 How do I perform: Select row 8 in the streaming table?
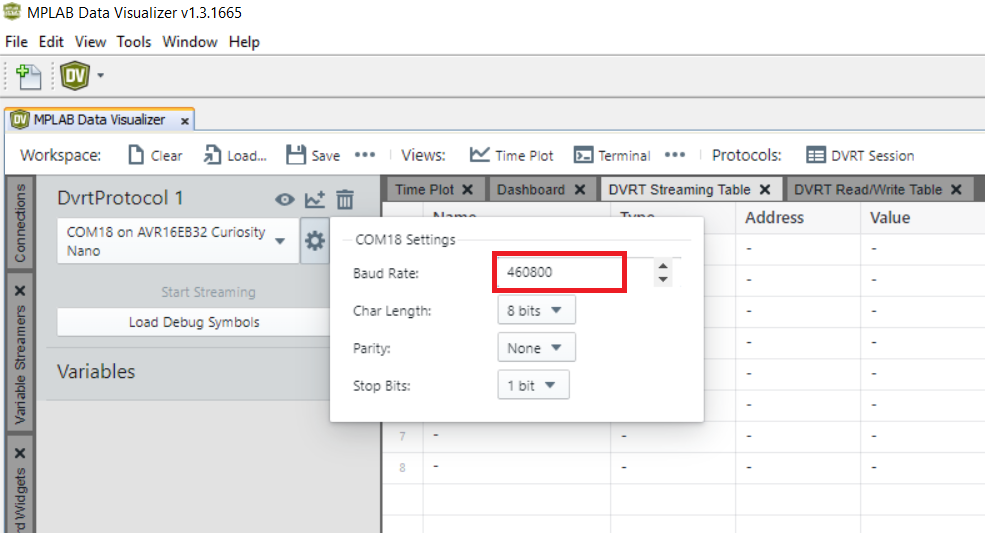point(683,468)
